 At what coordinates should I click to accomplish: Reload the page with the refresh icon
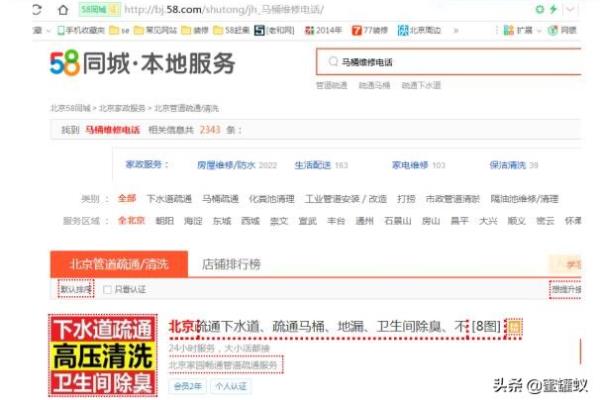(37, 9)
